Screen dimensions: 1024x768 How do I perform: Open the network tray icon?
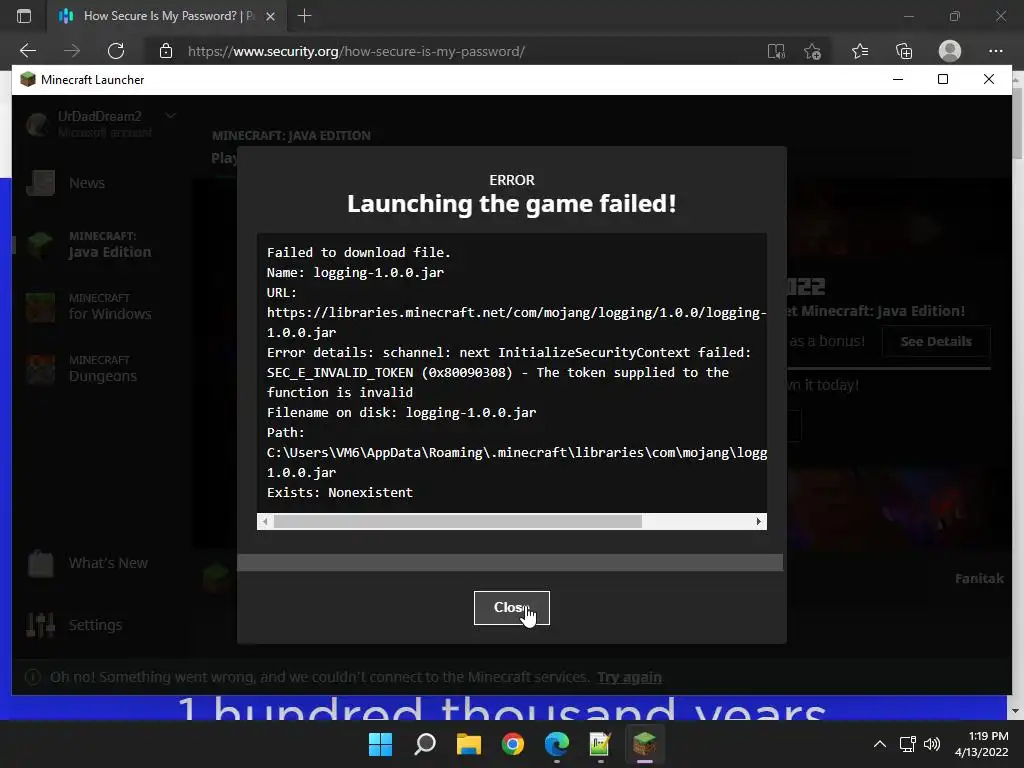(907, 744)
